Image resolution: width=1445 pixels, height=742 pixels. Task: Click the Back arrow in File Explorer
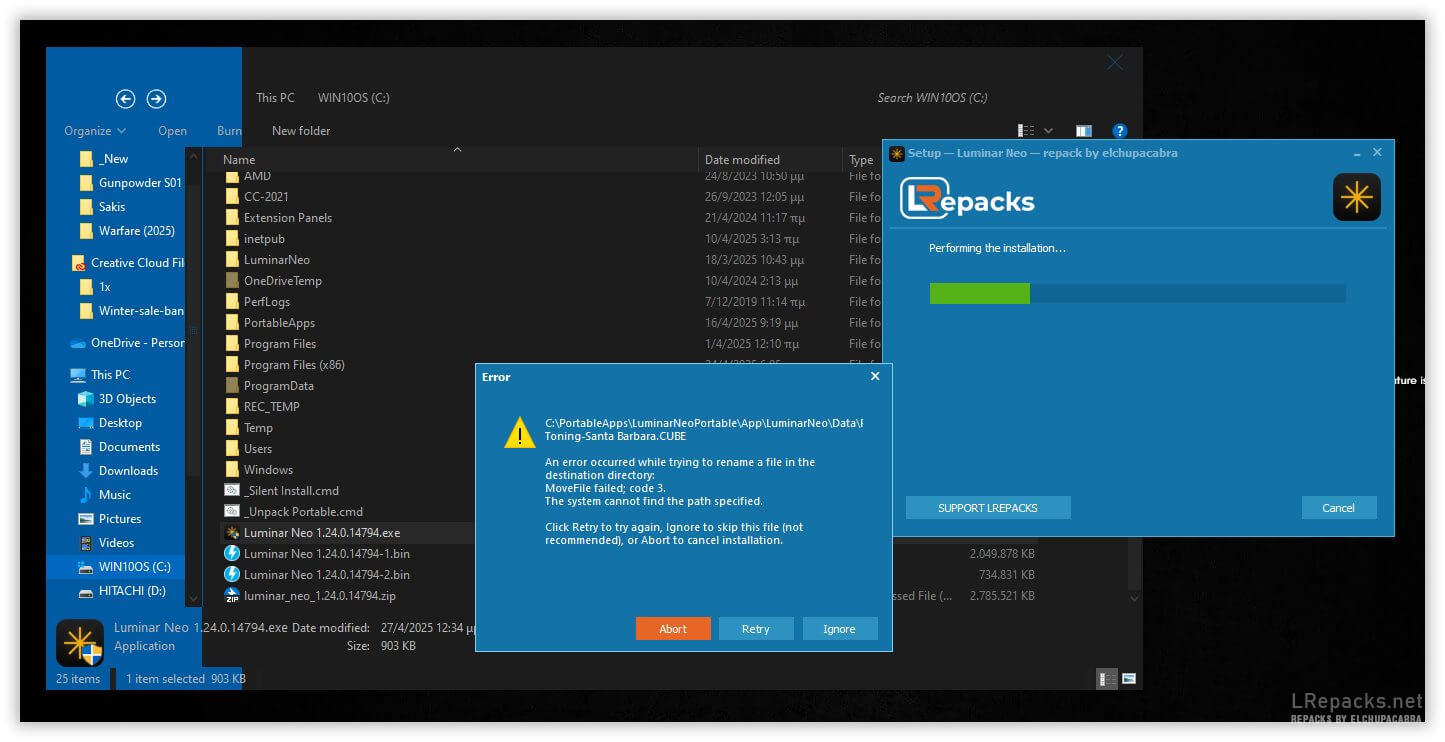click(125, 98)
